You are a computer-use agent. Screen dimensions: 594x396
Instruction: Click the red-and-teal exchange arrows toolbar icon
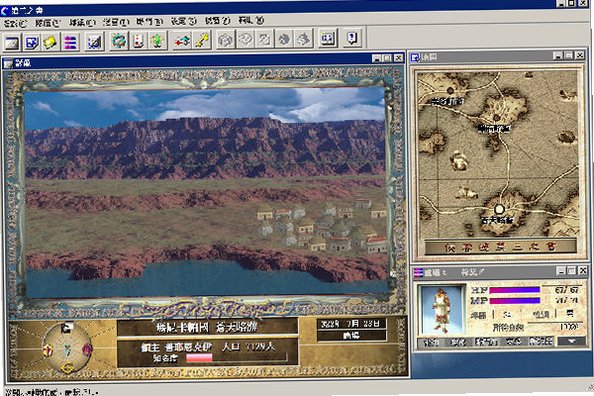pyautogui.click(x=182, y=41)
